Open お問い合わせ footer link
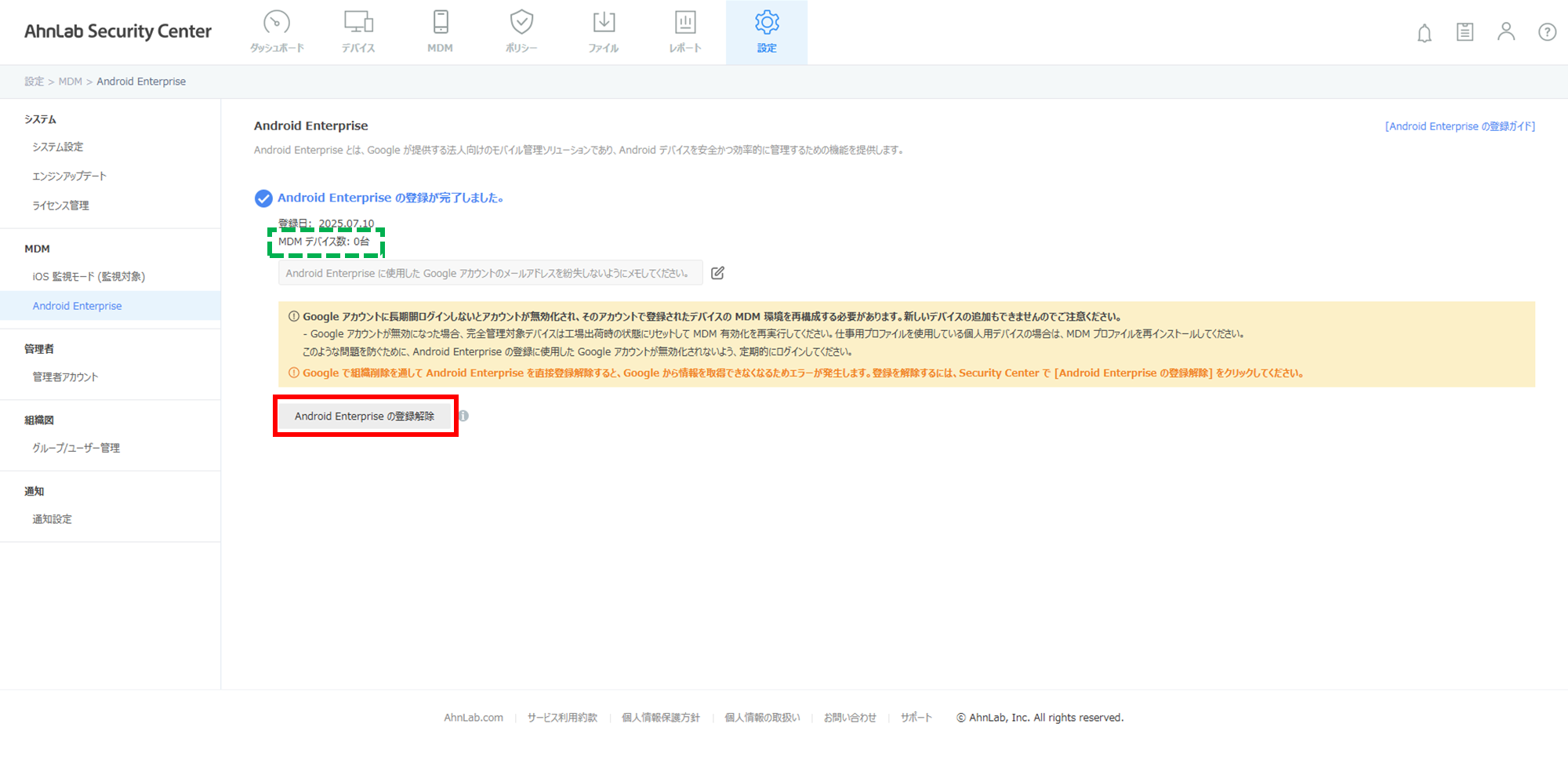1568x771 pixels. pyautogui.click(x=850, y=718)
